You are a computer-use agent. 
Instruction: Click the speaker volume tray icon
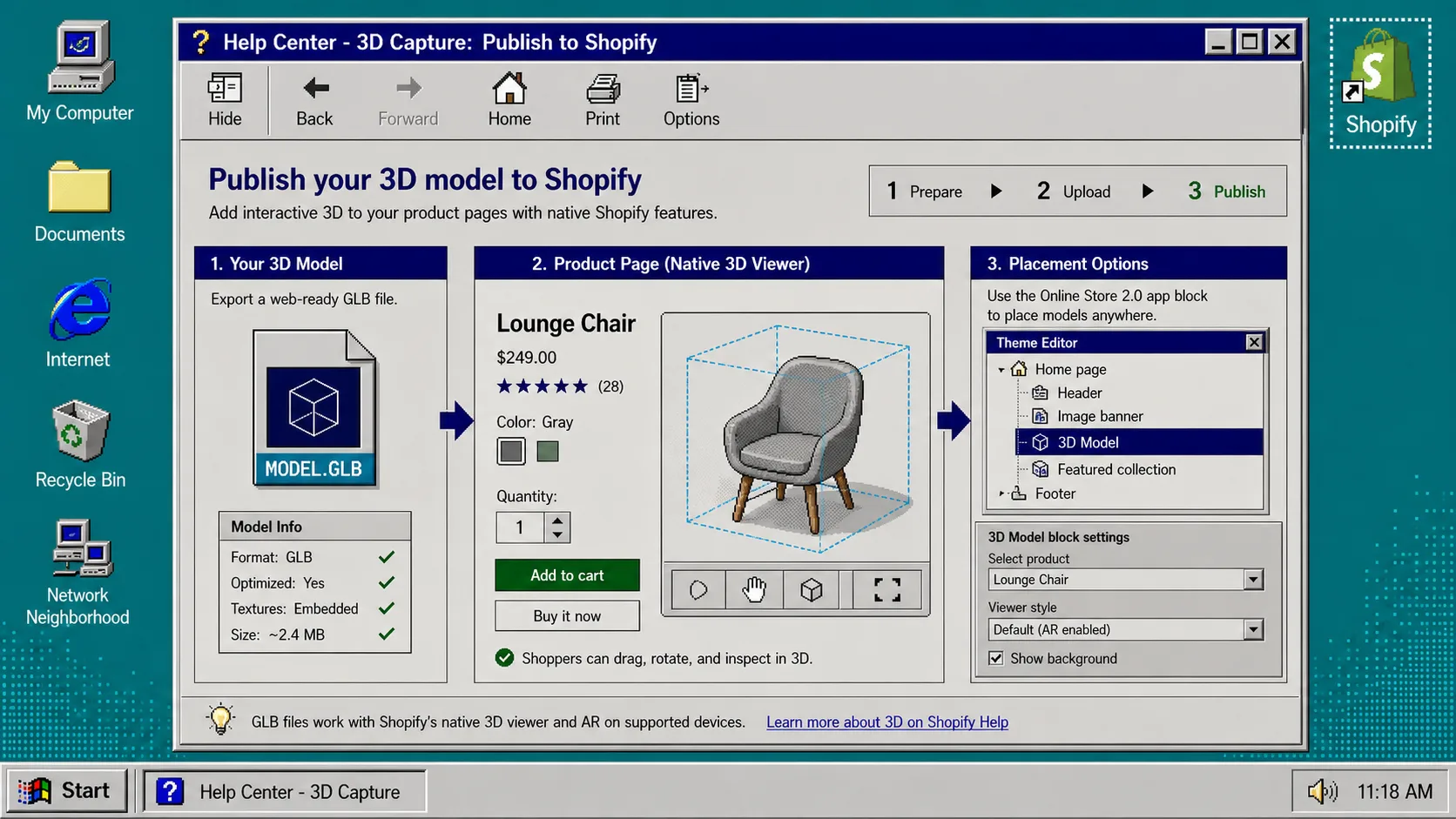1322,791
